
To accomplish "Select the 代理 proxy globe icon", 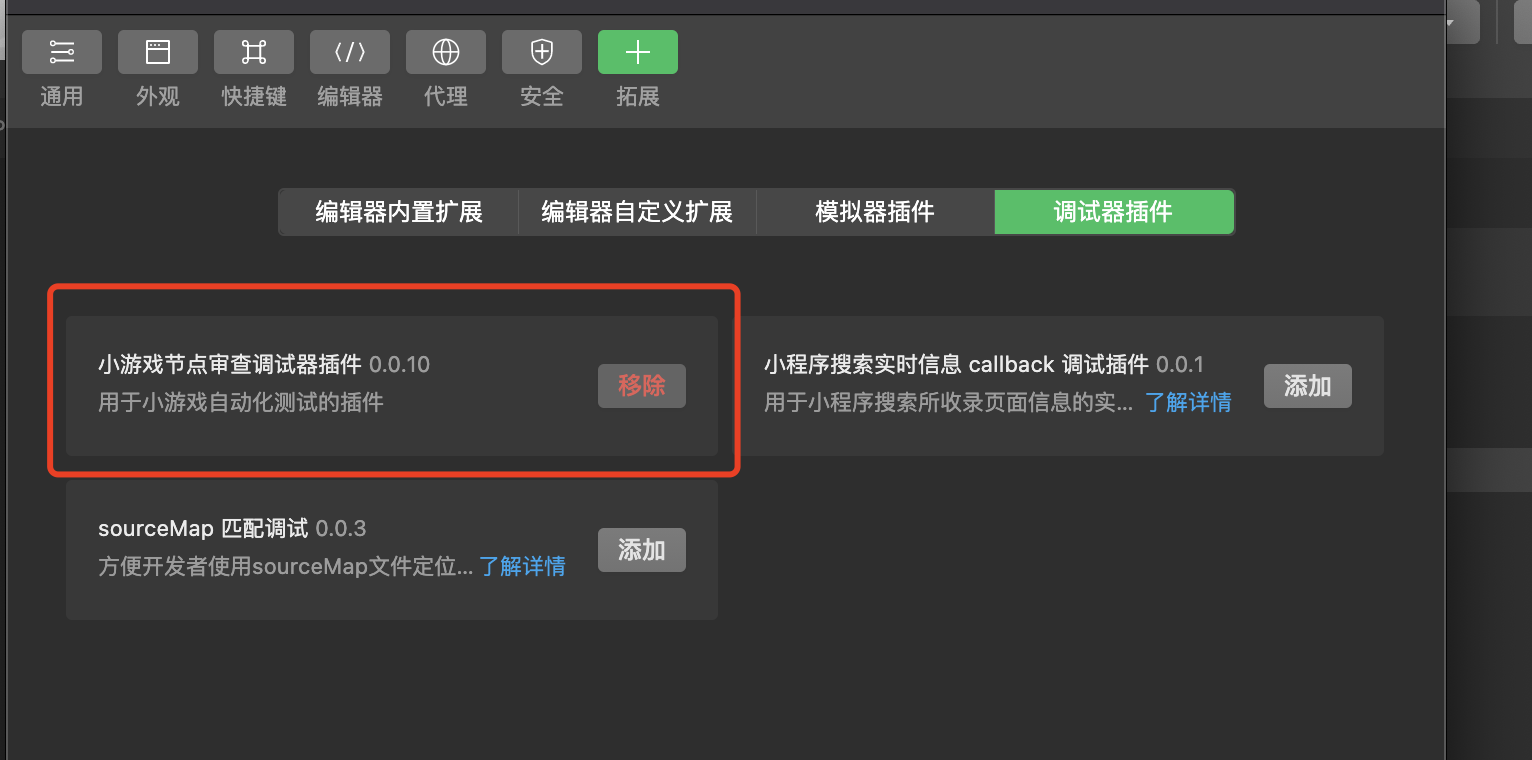I will click(446, 52).
